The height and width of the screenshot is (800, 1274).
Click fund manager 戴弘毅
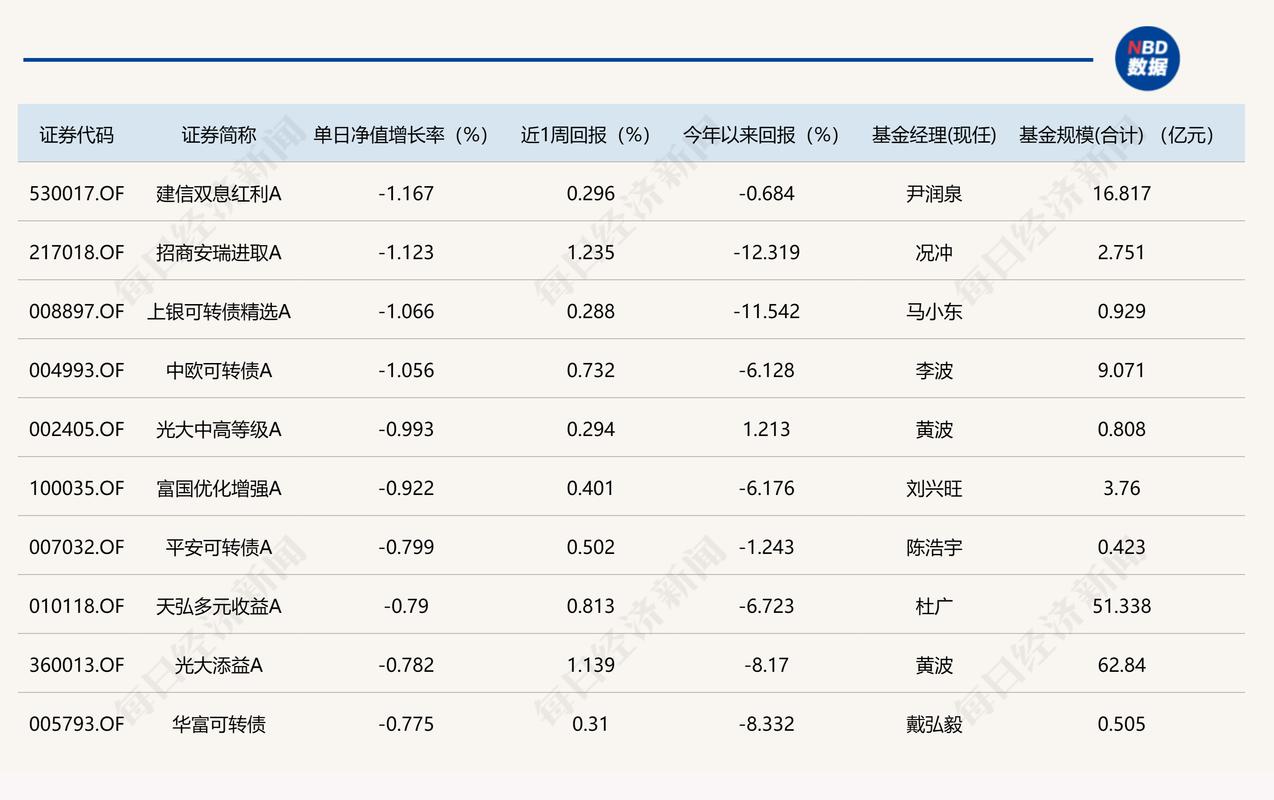pyautogui.click(x=932, y=723)
